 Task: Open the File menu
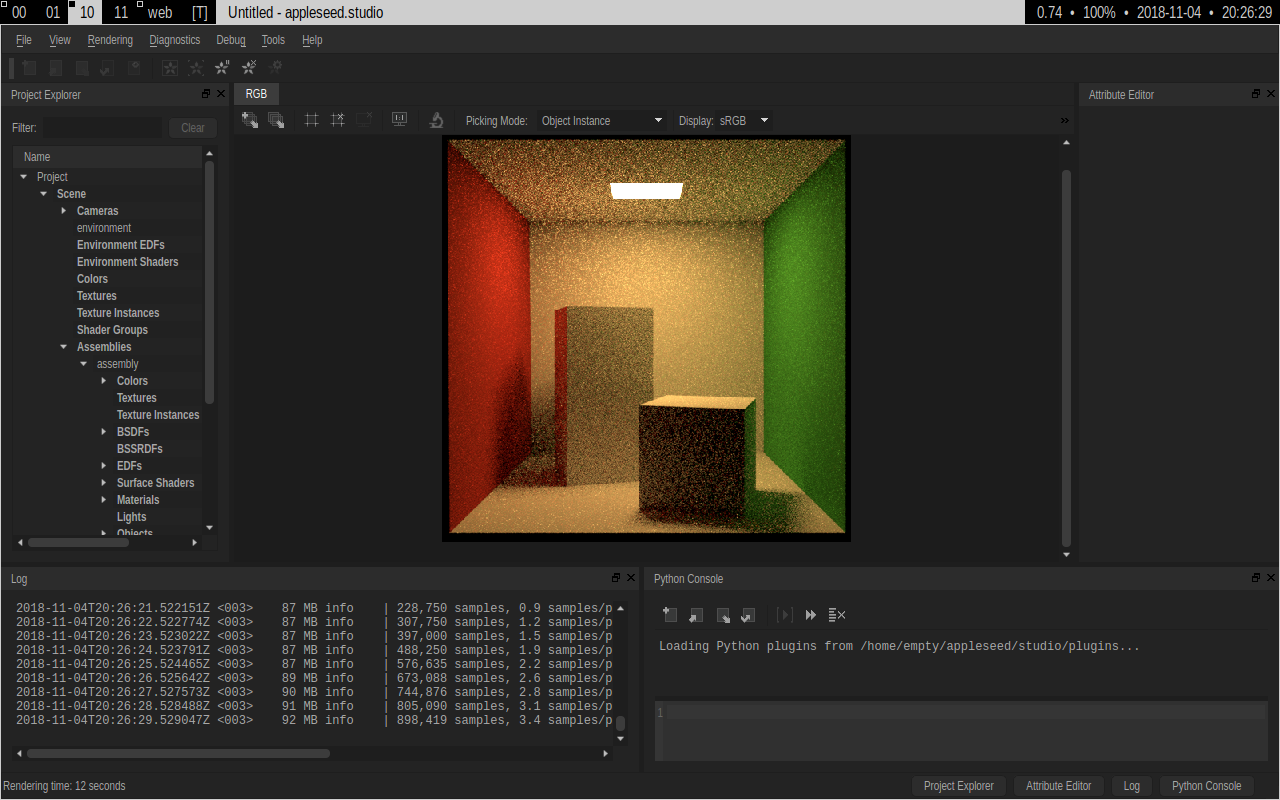(24, 40)
